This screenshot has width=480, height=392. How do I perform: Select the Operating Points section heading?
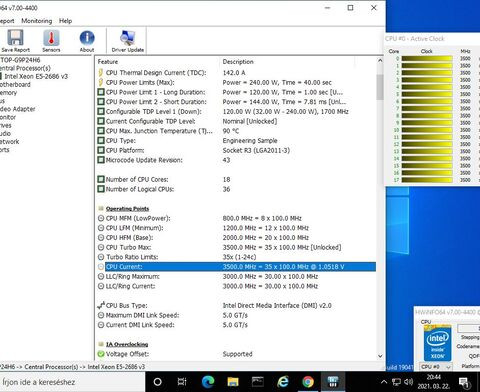click(x=127, y=209)
